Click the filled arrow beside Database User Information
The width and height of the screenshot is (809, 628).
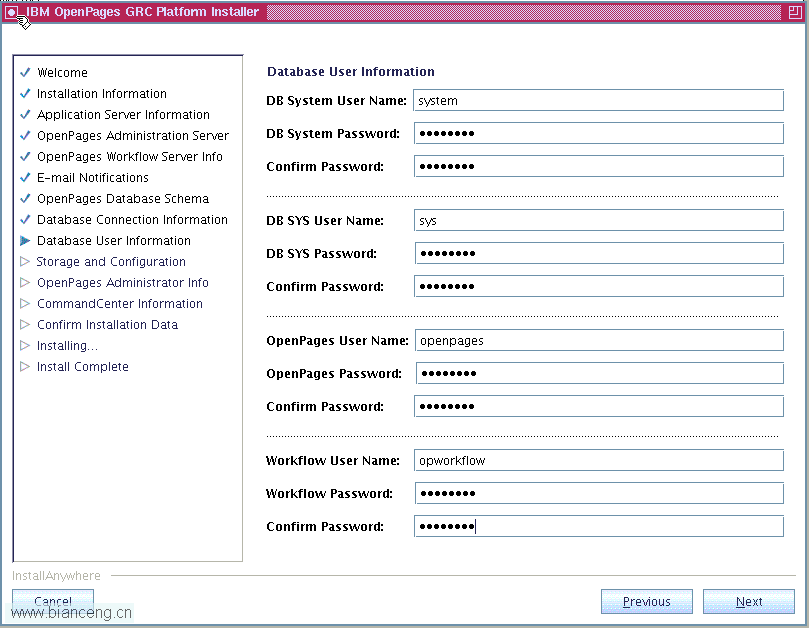pyautogui.click(x=25, y=240)
